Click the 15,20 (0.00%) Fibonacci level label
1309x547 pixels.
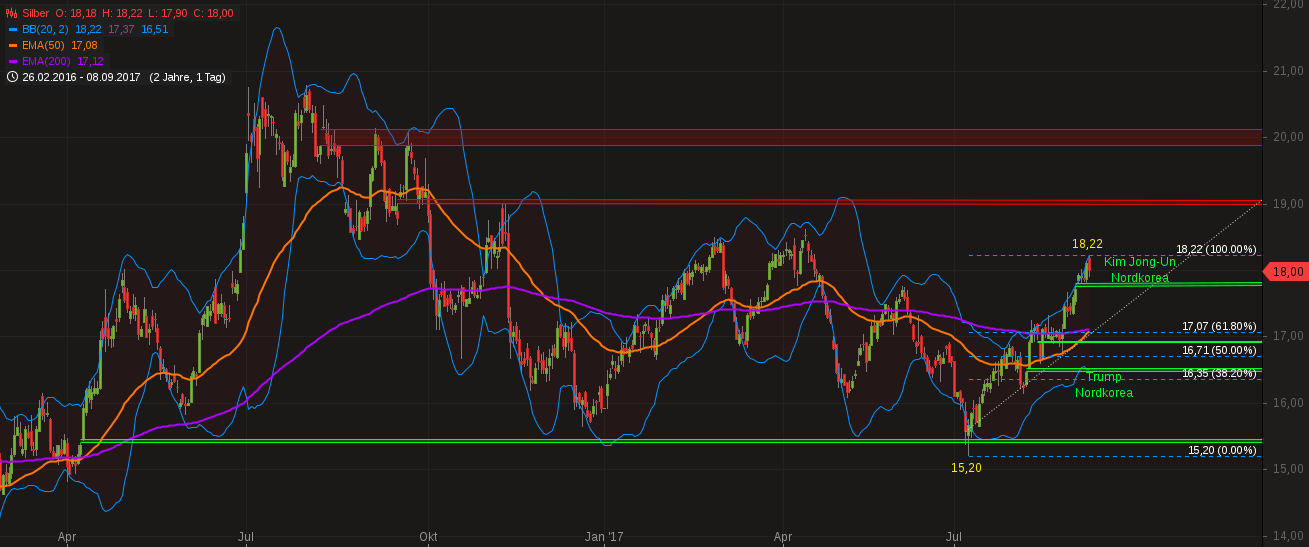click(x=1221, y=450)
